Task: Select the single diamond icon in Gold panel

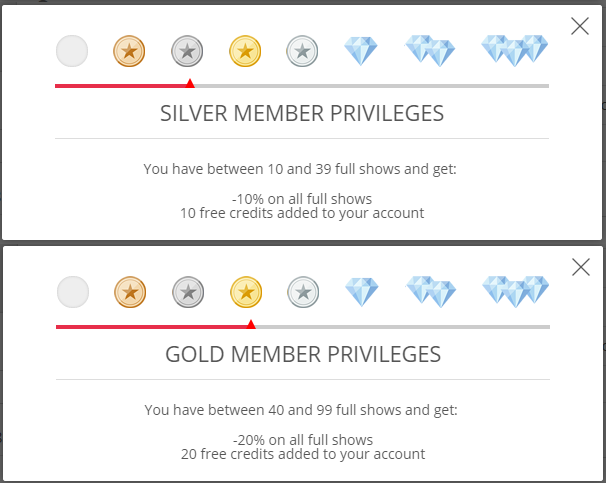Action: coord(362,292)
